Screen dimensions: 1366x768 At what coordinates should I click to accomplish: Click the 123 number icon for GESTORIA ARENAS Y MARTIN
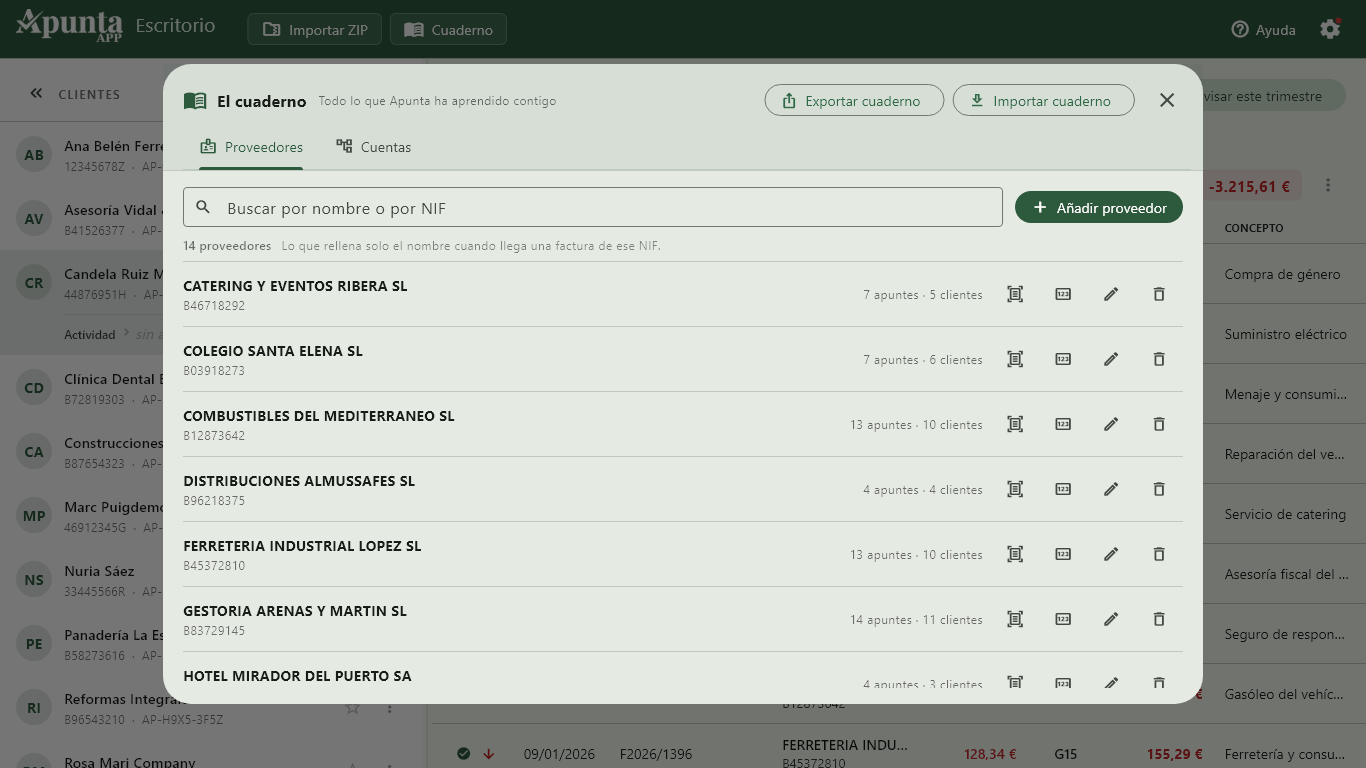[x=1063, y=619]
